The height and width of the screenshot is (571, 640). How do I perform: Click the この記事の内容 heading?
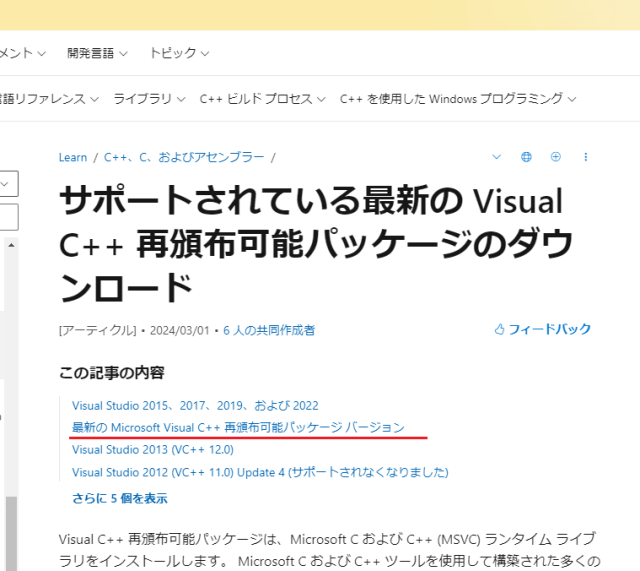[111, 373]
